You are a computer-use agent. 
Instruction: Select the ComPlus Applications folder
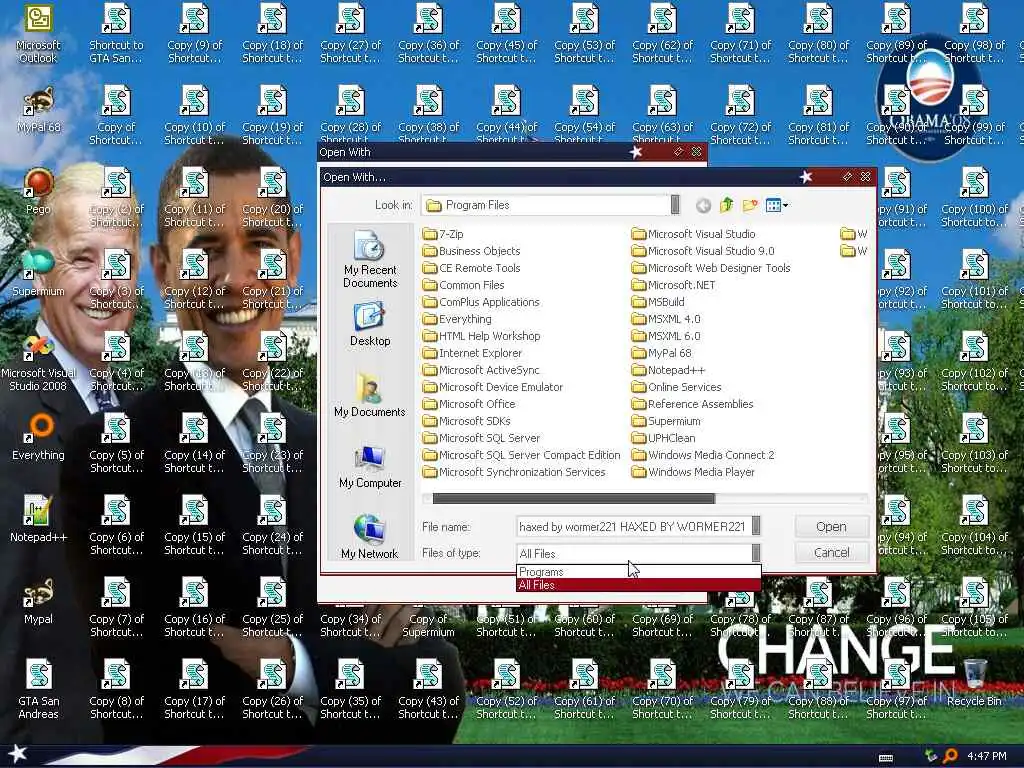[481, 302]
